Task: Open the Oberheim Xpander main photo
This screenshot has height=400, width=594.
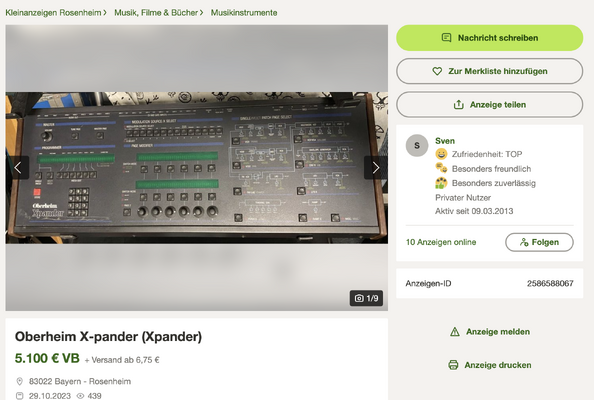Action: tap(197, 167)
